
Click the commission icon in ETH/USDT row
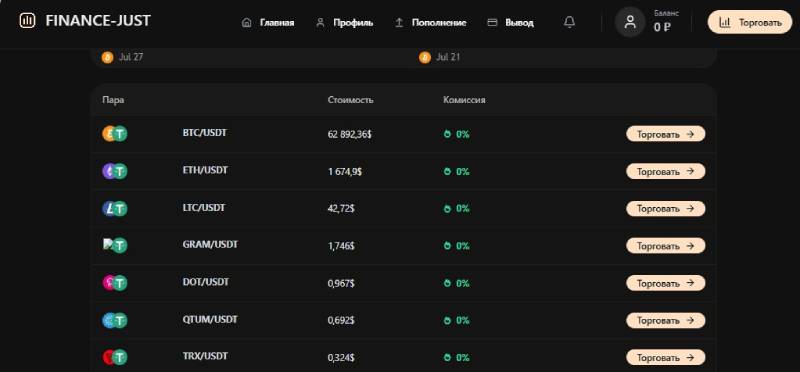point(447,171)
